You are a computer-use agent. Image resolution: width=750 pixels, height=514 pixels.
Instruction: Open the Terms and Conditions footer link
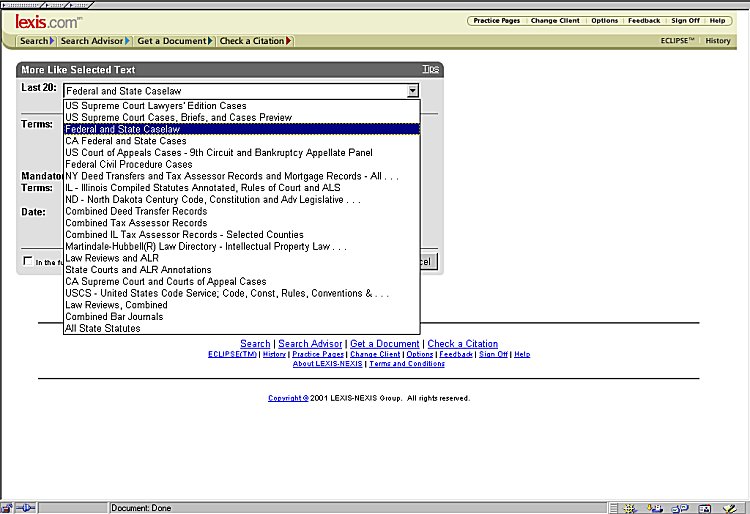(407, 364)
